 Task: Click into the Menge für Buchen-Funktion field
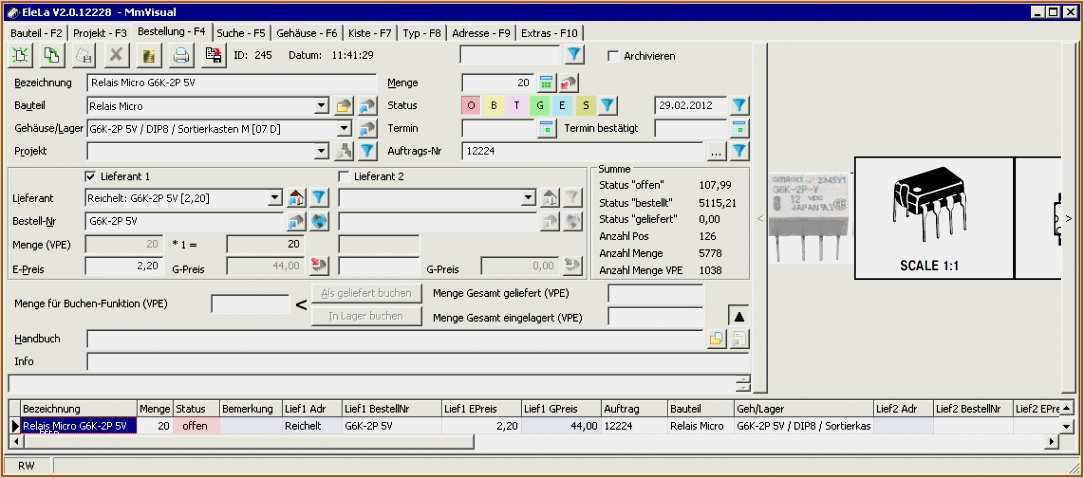click(x=250, y=304)
